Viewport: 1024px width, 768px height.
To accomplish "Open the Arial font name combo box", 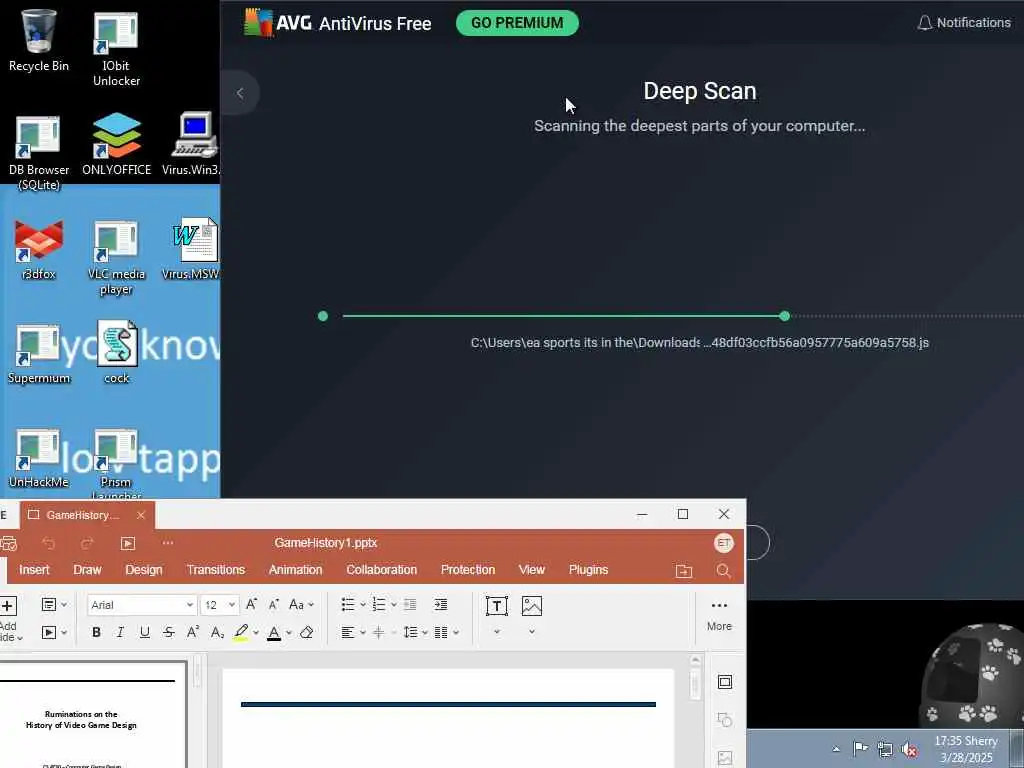I will 142,605.
